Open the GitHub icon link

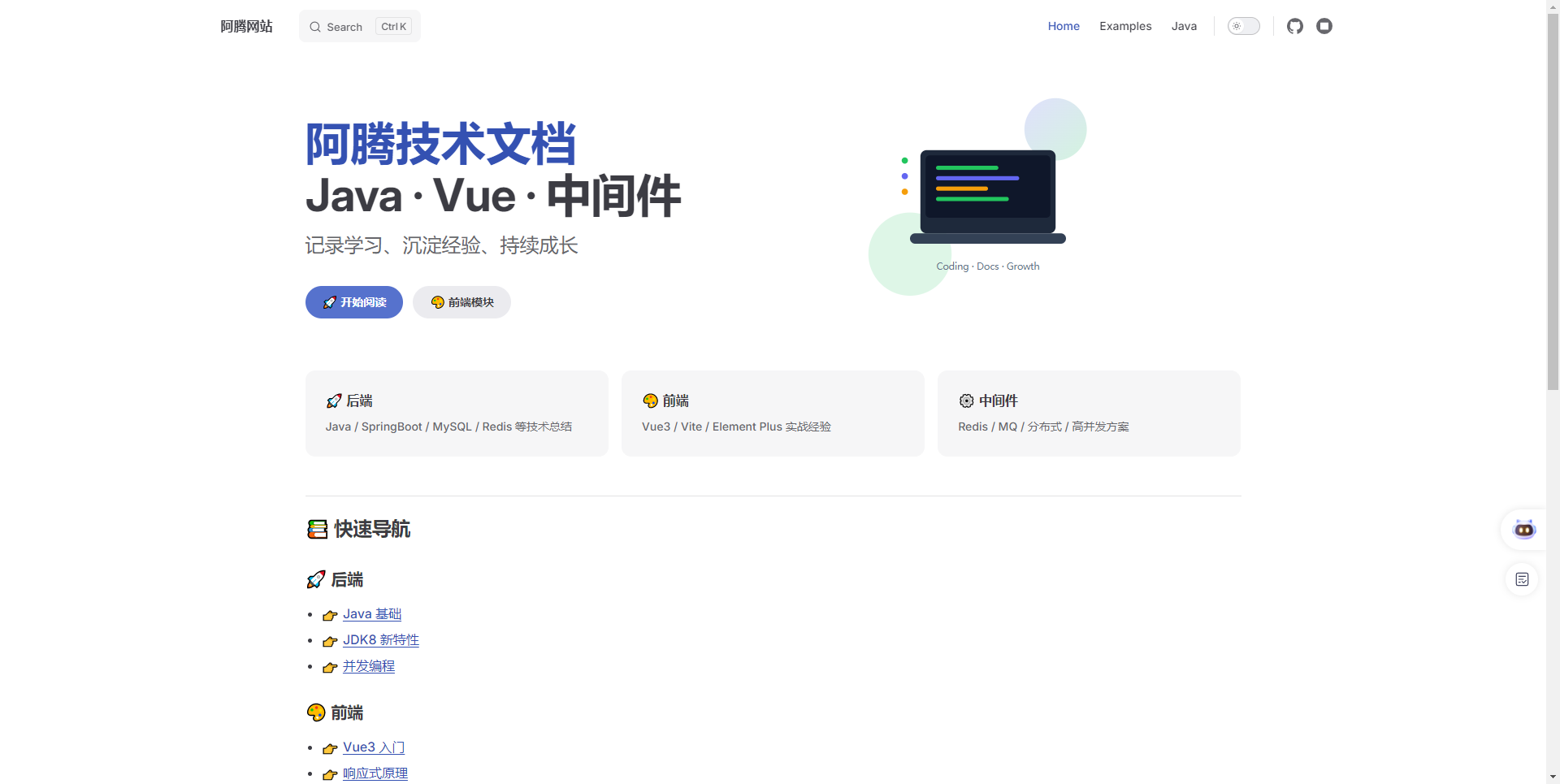pyautogui.click(x=1295, y=26)
